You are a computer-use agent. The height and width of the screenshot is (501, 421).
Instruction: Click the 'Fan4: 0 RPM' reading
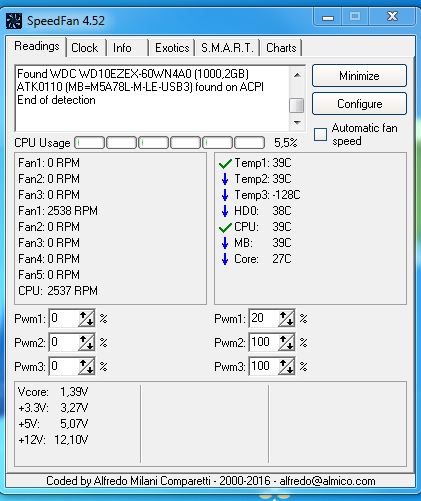[49, 259]
